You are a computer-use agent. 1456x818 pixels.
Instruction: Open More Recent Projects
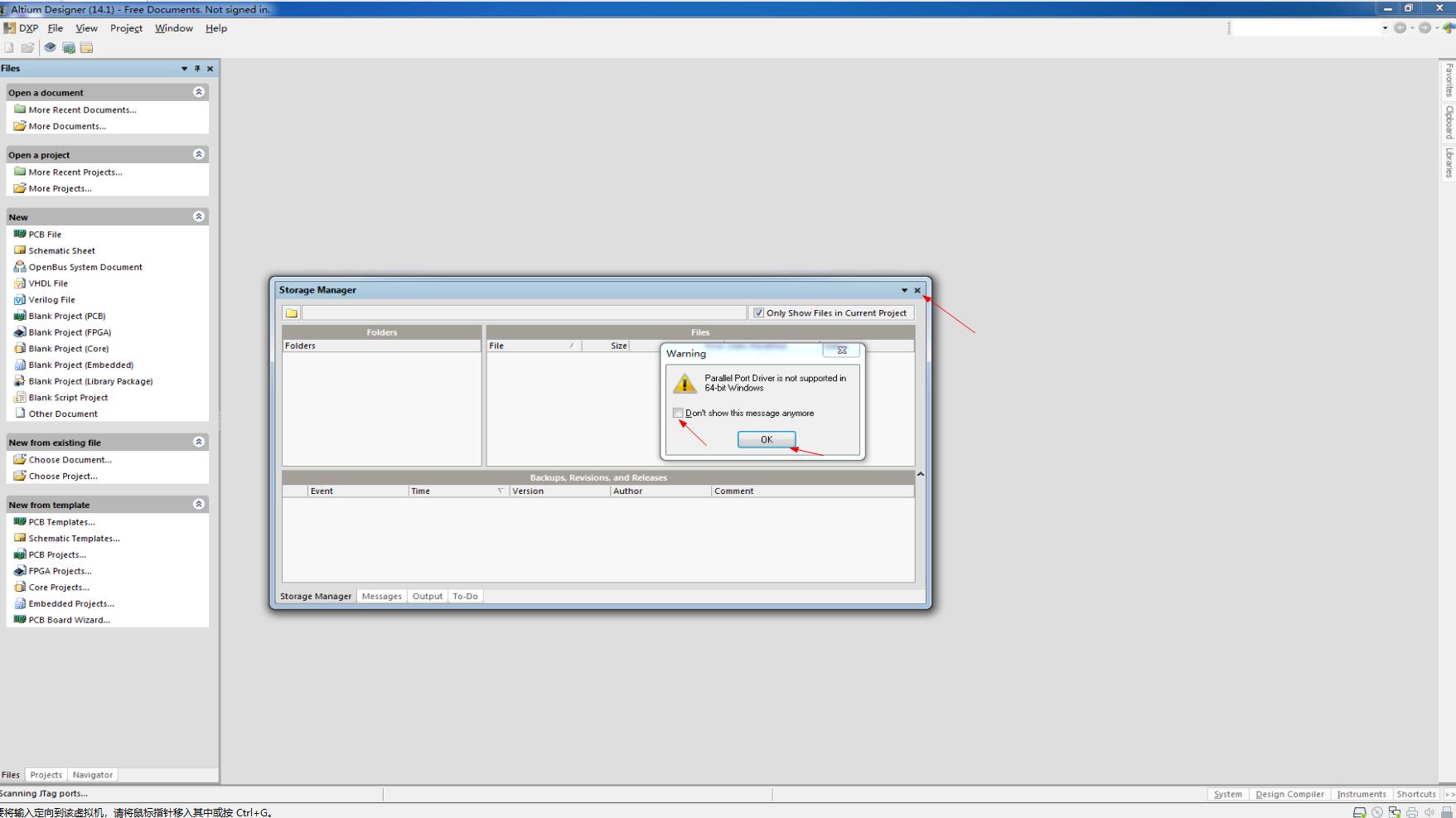pyautogui.click(x=75, y=172)
